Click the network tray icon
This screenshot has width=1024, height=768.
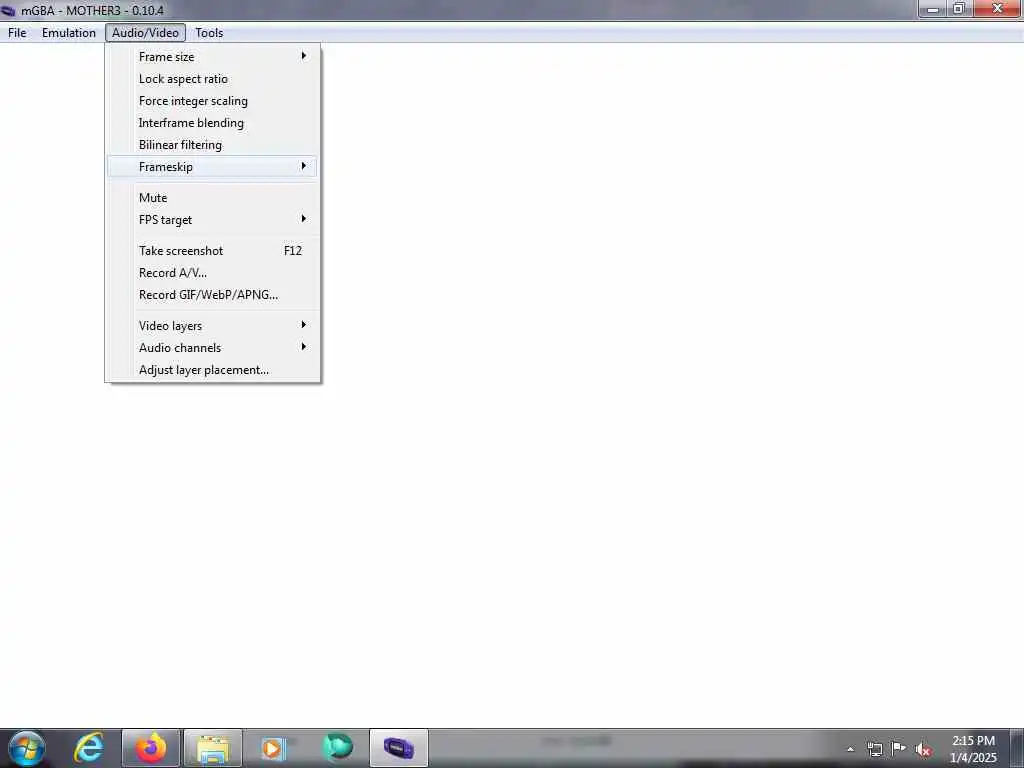tap(874, 749)
